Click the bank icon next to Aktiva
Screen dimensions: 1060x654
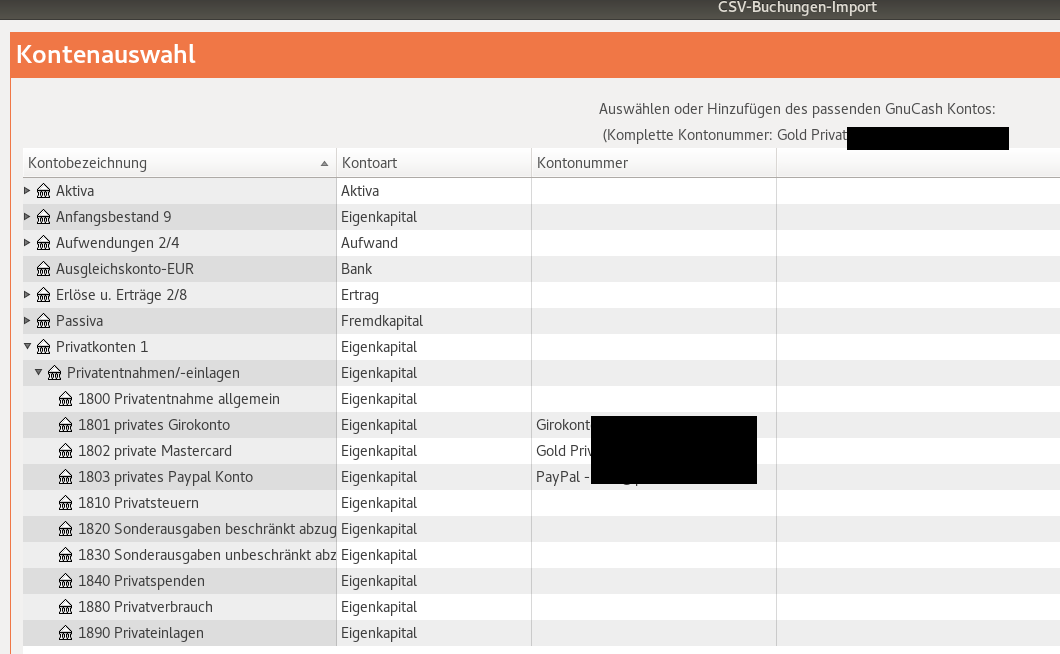(x=43, y=191)
